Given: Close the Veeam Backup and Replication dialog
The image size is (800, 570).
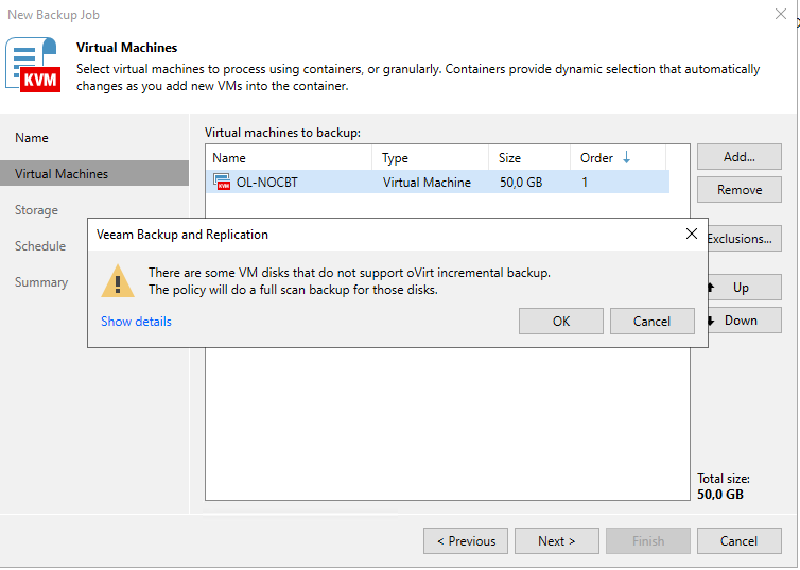Looking at the screenshot, I should click(691, 234).
